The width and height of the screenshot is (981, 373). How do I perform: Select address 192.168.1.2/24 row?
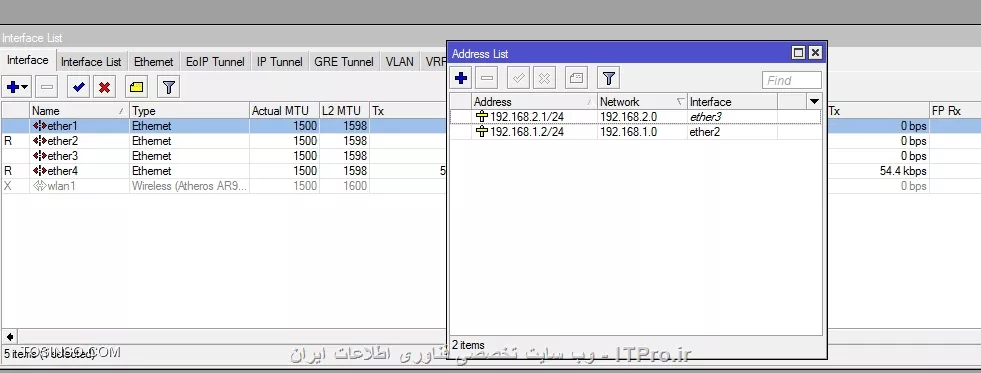click(636, 132)
